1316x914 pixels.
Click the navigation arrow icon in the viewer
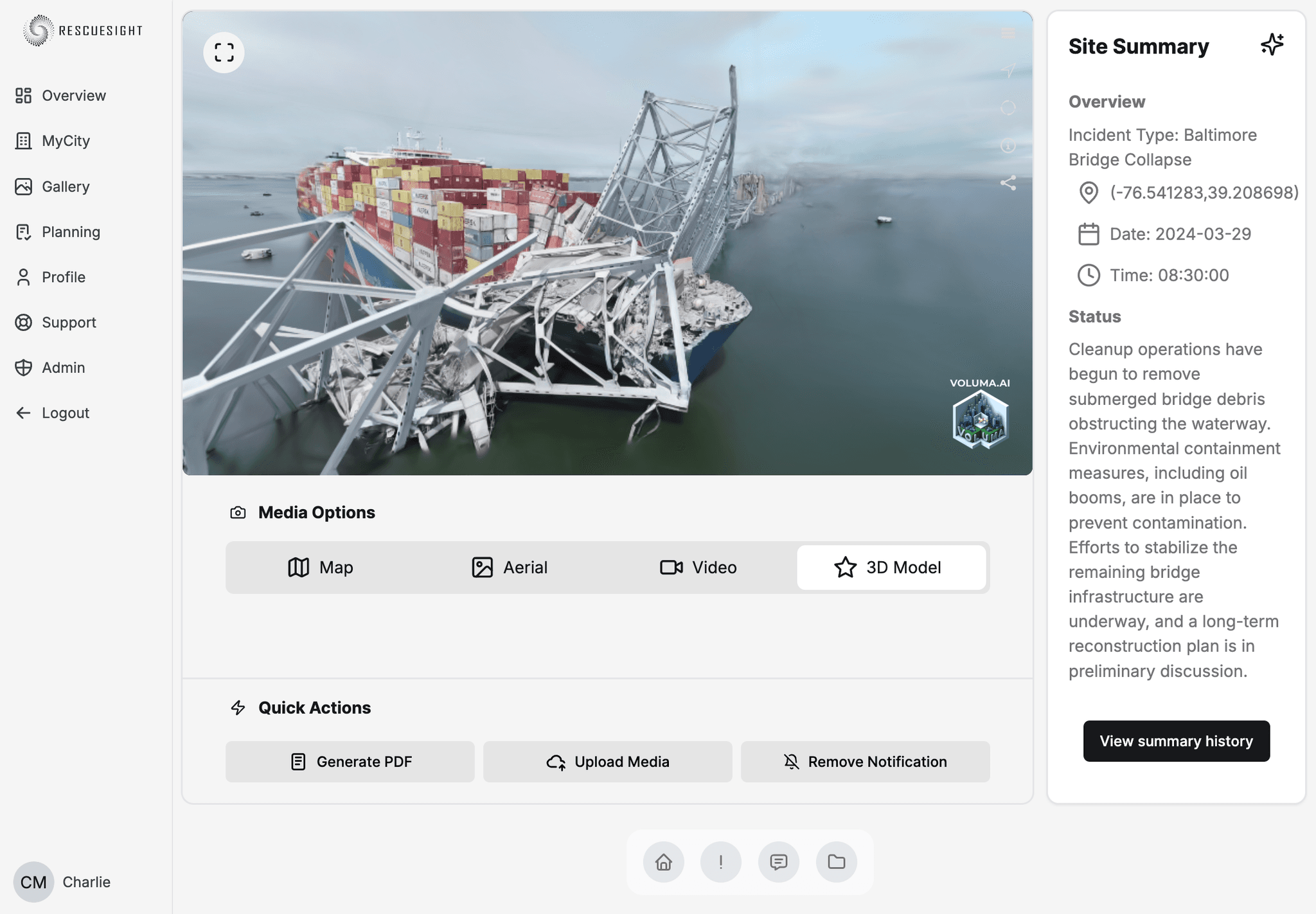coord(1008,71)
